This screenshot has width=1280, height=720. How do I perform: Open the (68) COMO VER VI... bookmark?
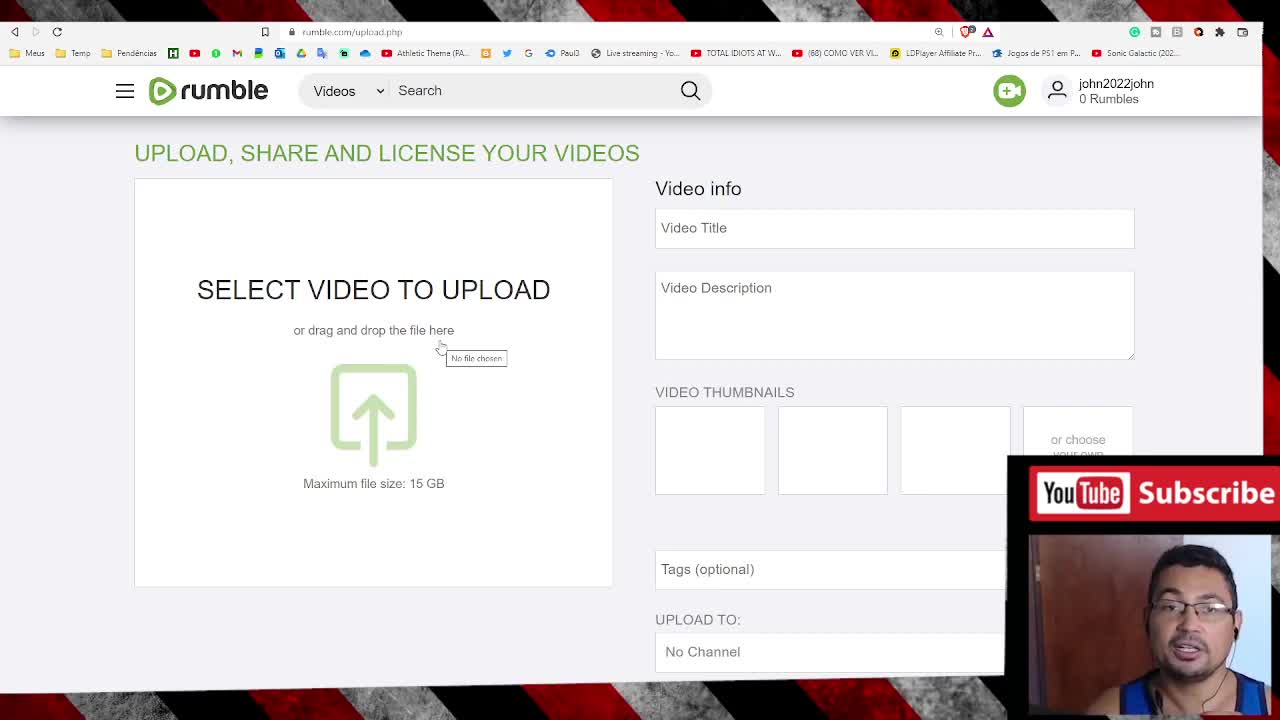coord(835,53)
